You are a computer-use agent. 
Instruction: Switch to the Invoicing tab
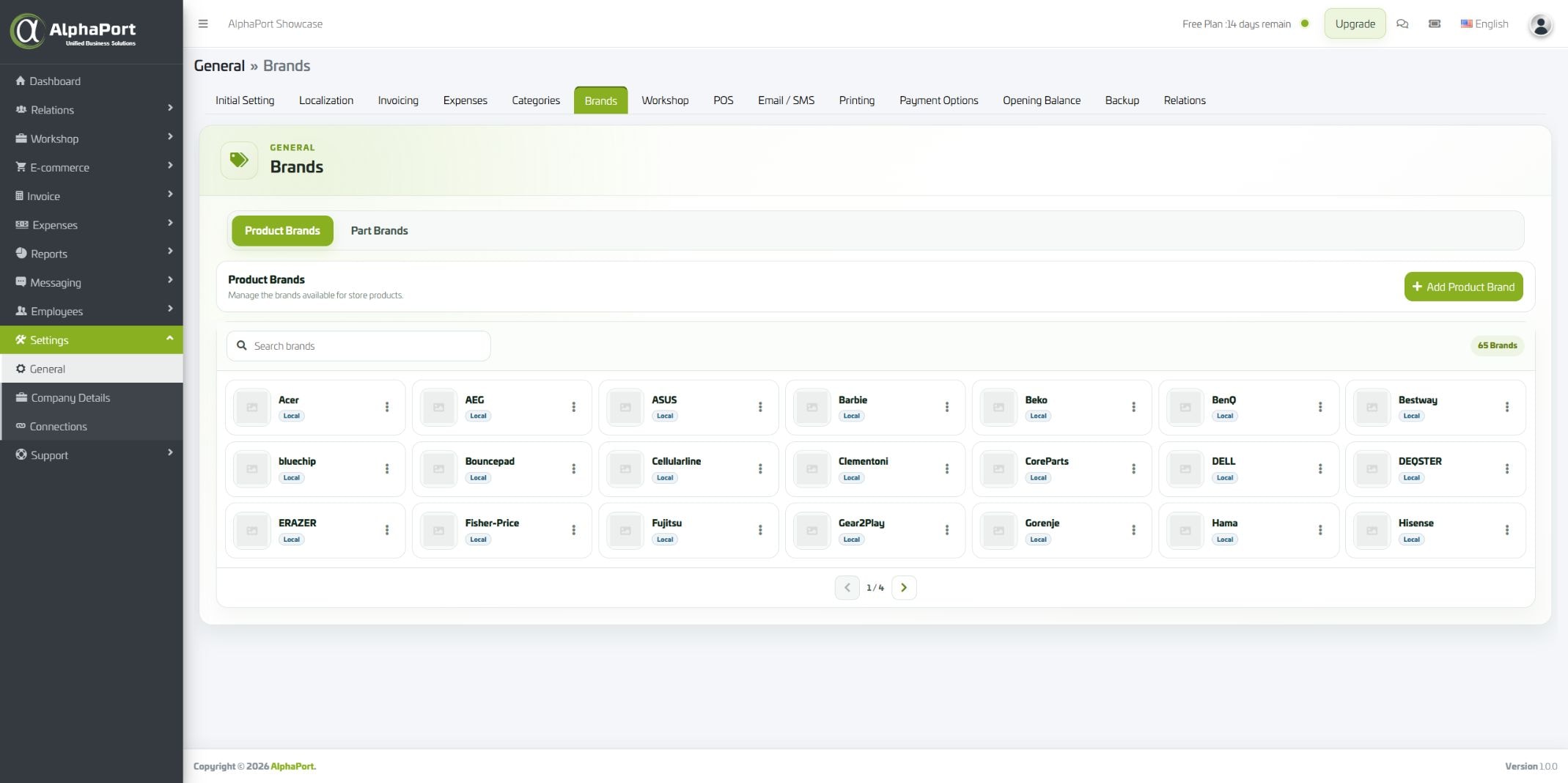(398, 100)
